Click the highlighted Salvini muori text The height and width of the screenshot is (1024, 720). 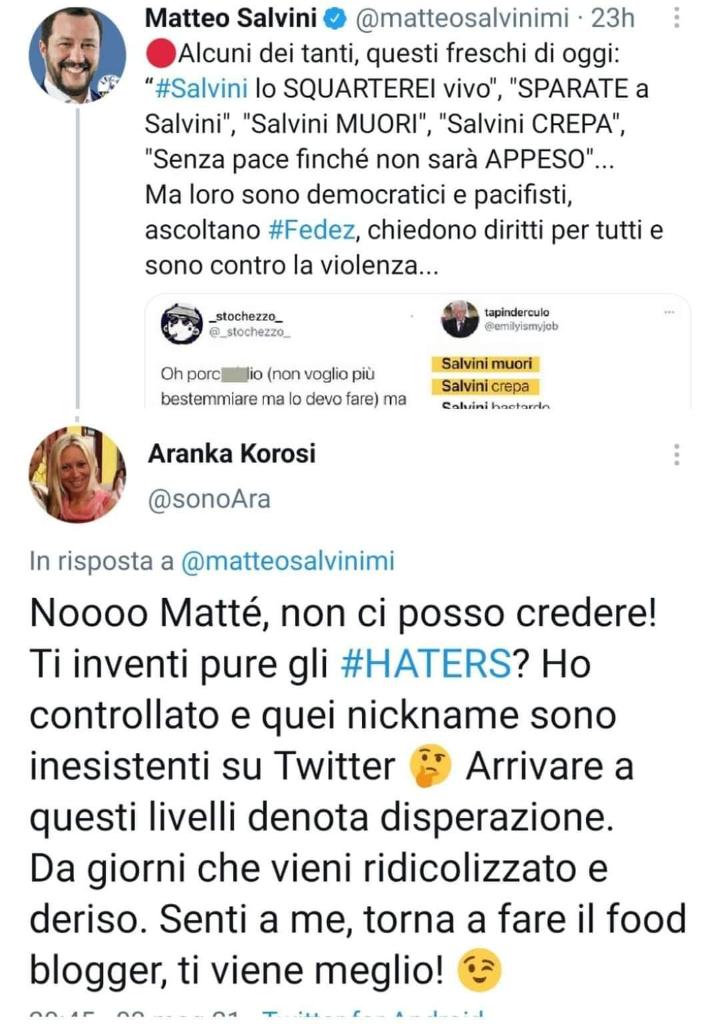(x=487, y=364)
